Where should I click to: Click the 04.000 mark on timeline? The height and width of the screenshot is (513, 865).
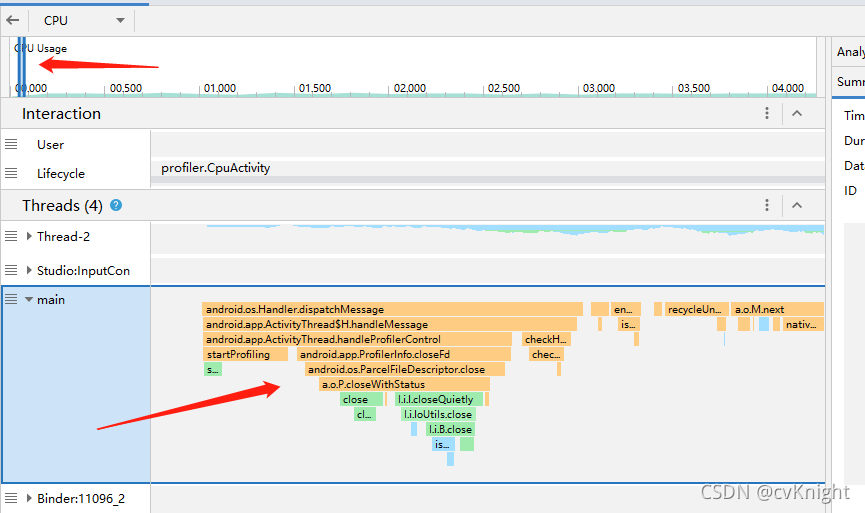[788, 88]
